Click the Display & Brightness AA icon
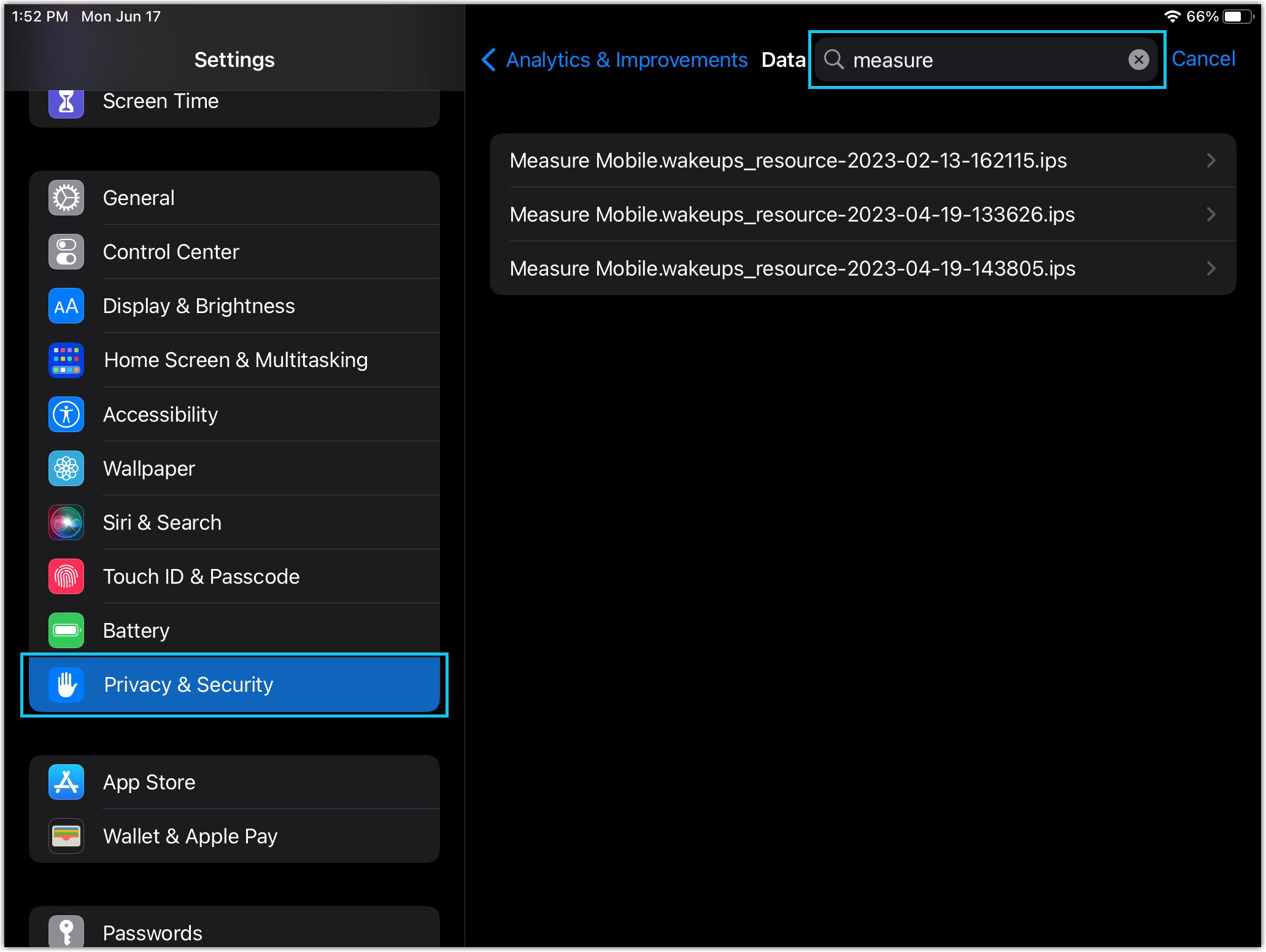The width and height of the screenshot is (1266, 952). (66, 306)
